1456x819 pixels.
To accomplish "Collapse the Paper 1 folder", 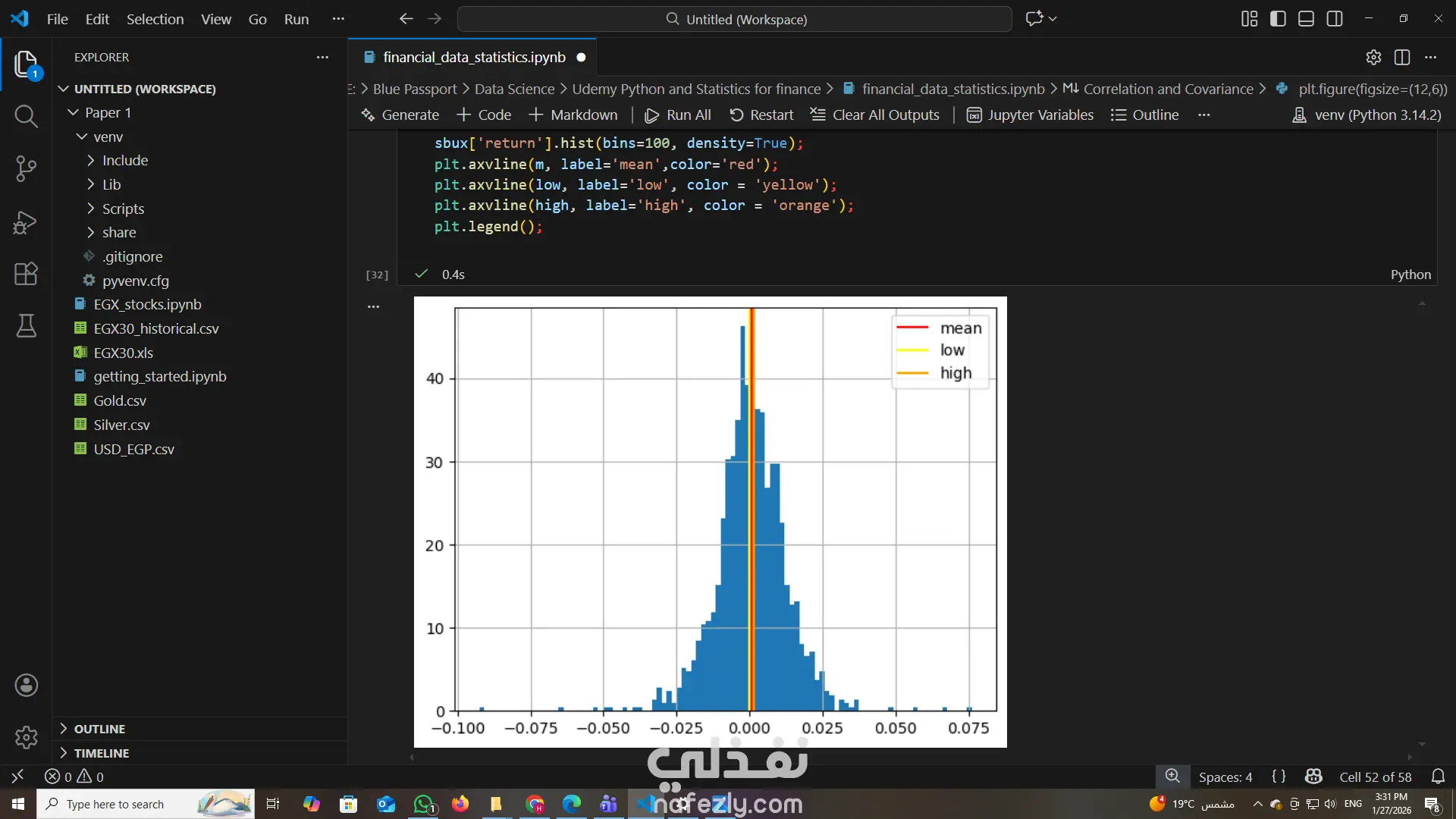I will (x=108, y=112).
